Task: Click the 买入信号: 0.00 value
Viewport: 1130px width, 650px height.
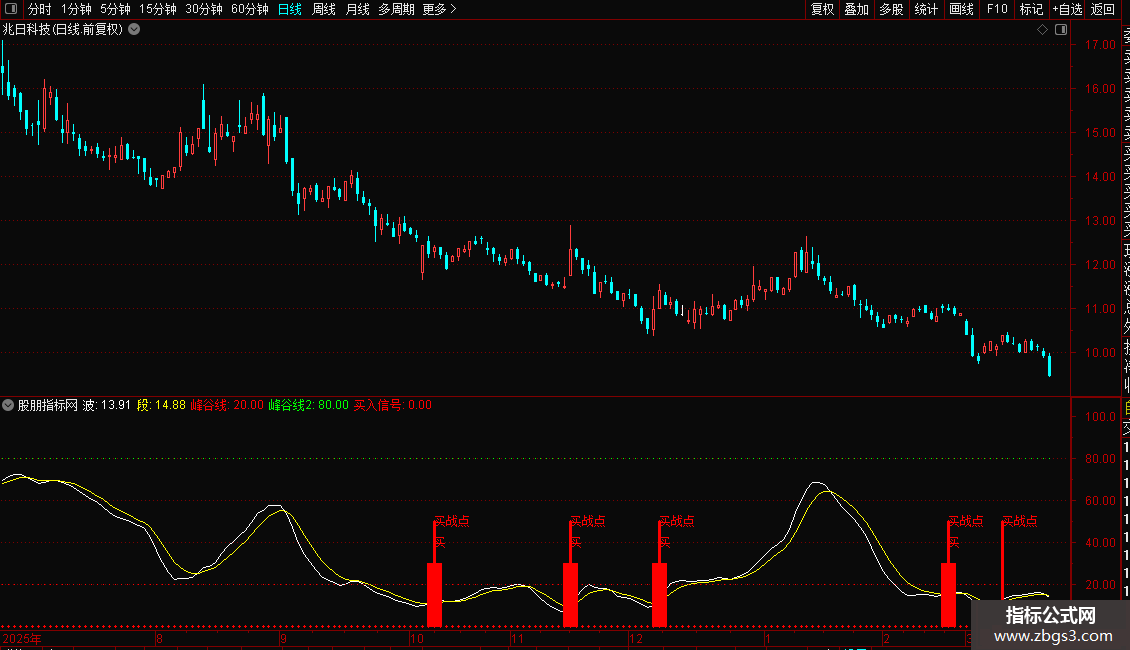Action: (393, 405)
